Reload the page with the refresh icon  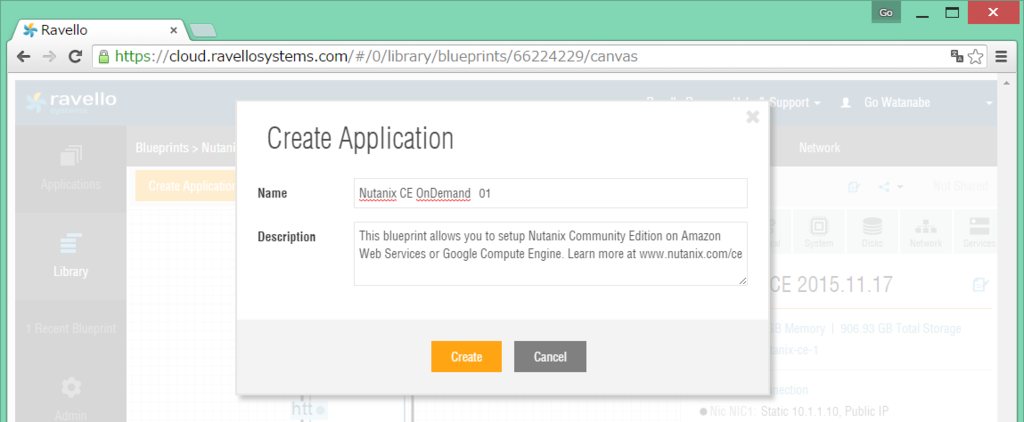coord(76,57)
